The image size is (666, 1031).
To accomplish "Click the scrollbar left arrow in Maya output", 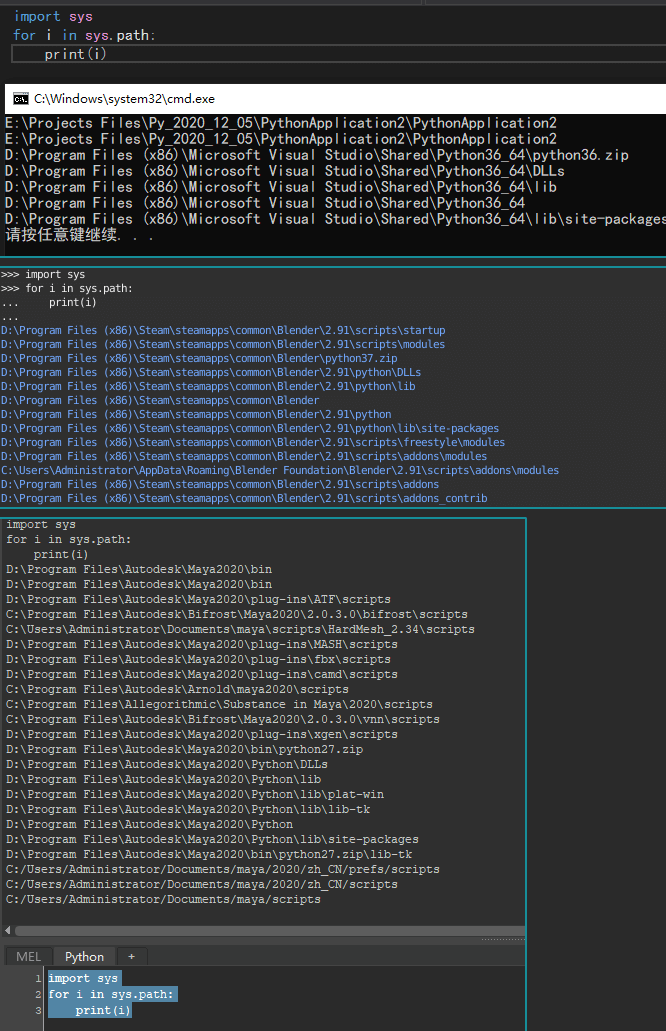I will coord(7,930).
